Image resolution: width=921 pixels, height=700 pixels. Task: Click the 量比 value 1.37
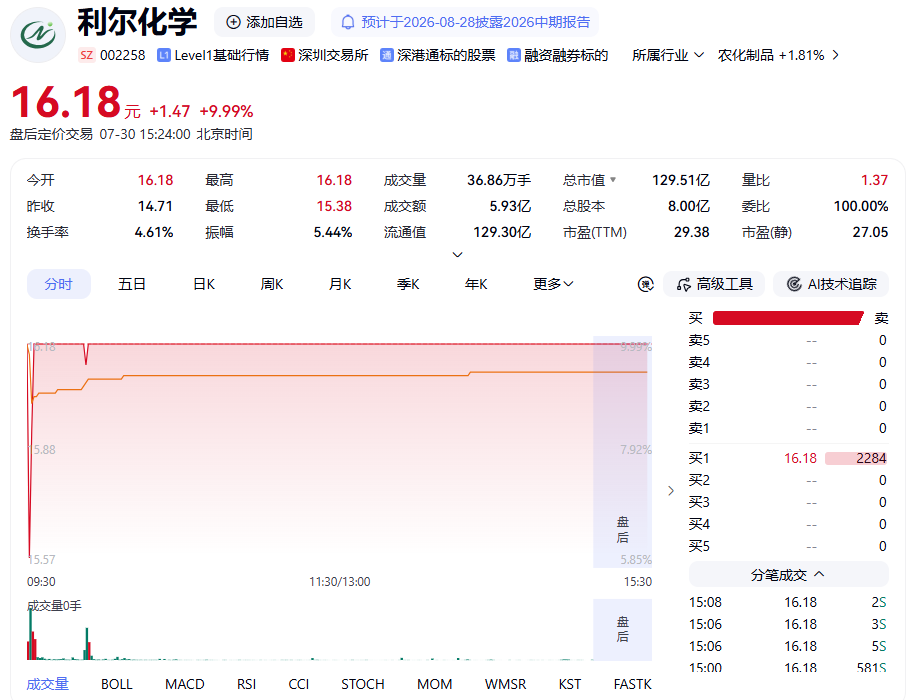[874, 180]
